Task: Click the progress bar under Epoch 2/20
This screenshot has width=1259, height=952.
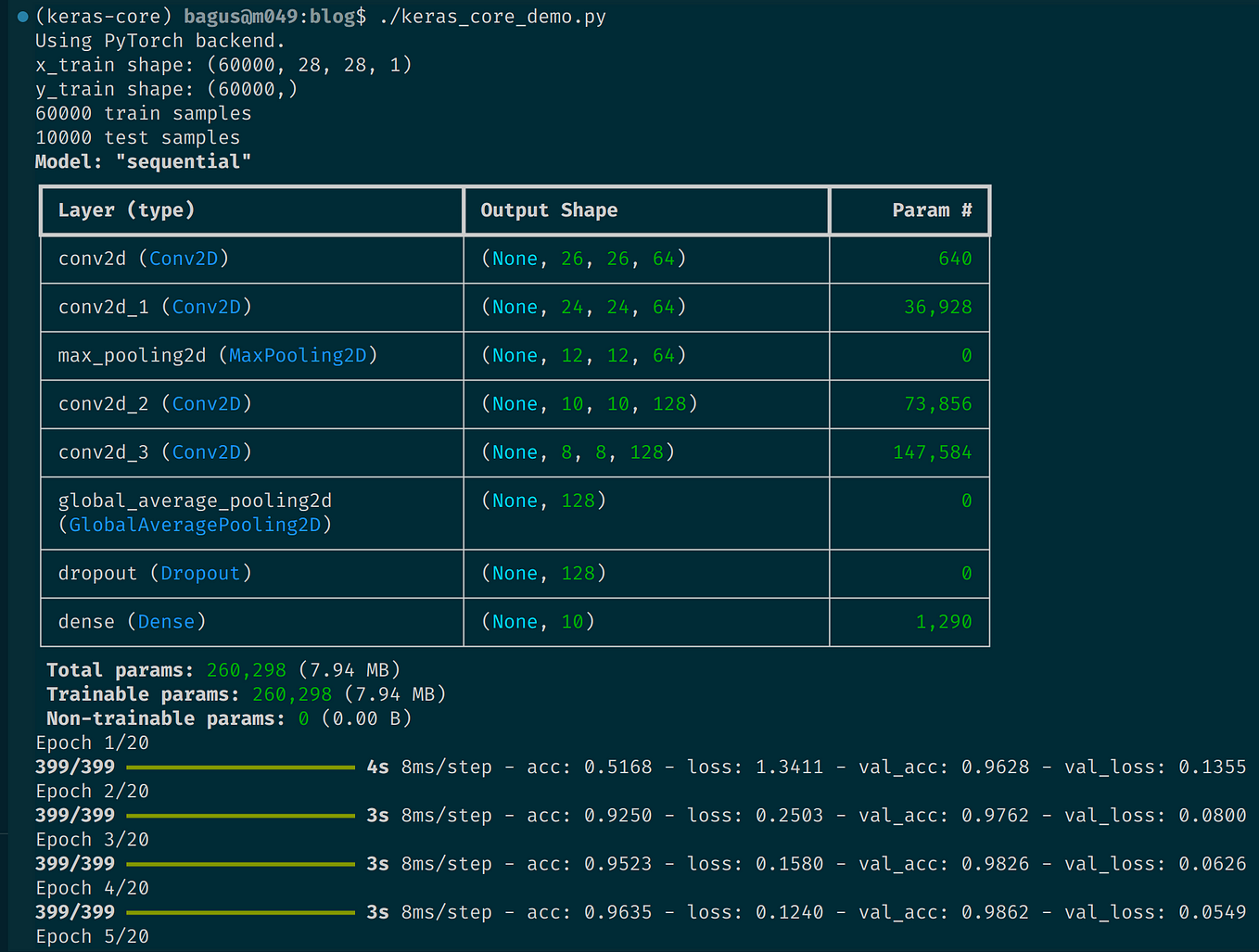Action: (x=240, y=816)
